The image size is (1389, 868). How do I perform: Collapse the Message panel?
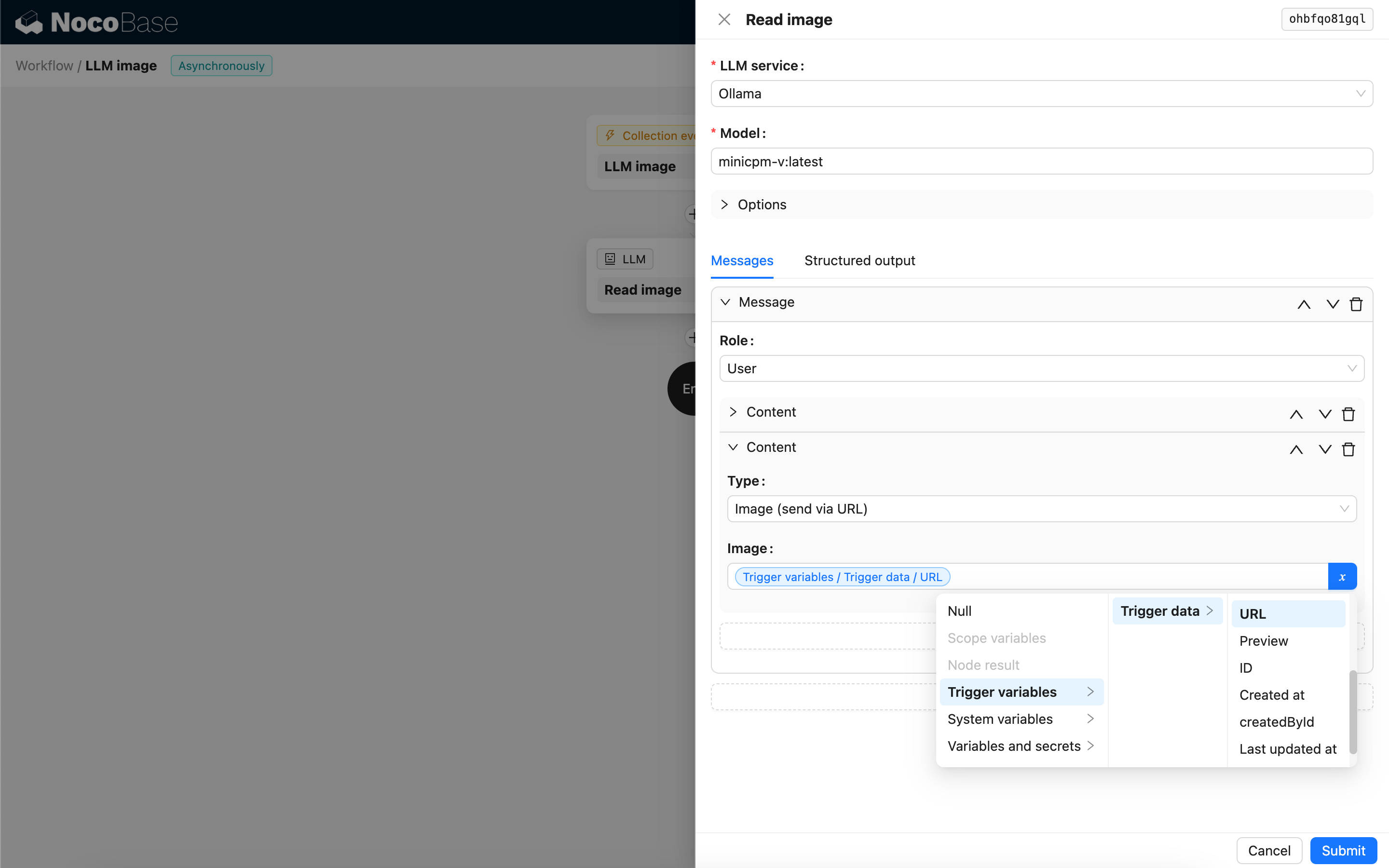click(x=766, y=302)
